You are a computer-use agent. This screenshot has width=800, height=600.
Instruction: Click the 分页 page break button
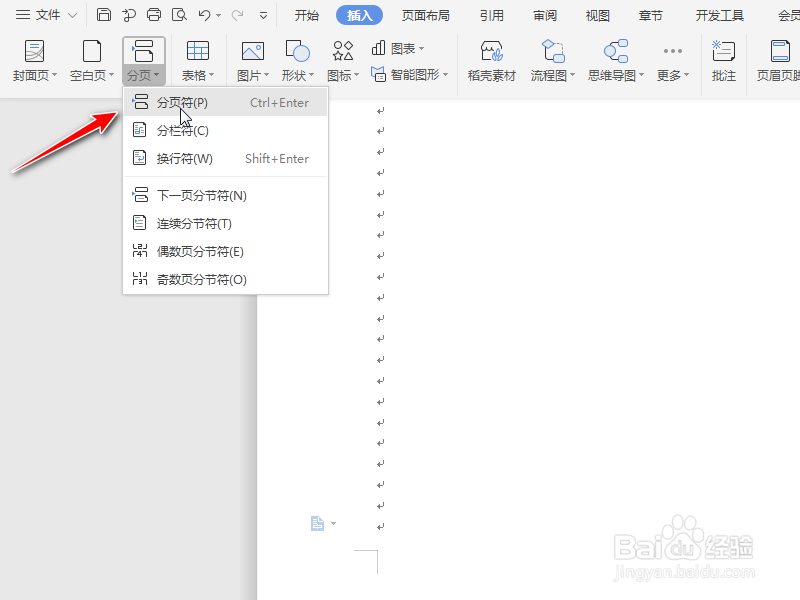point(143,61)
